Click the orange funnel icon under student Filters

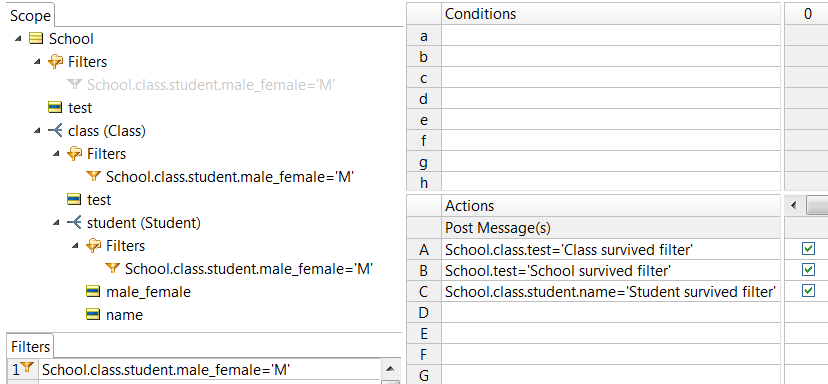tap(112, 268)
